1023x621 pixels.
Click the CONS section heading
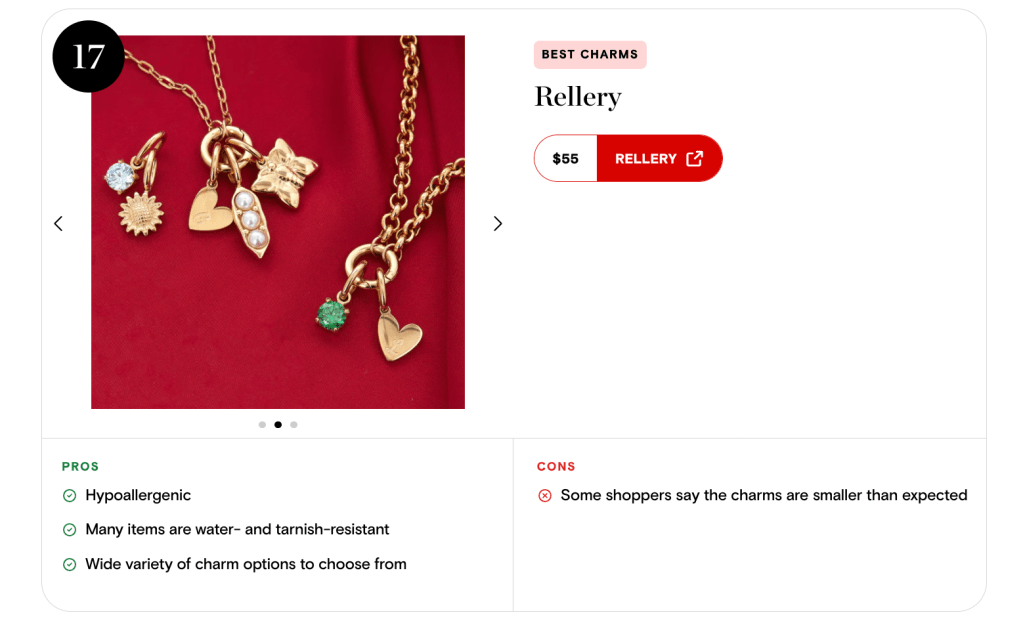pos(556,467)
